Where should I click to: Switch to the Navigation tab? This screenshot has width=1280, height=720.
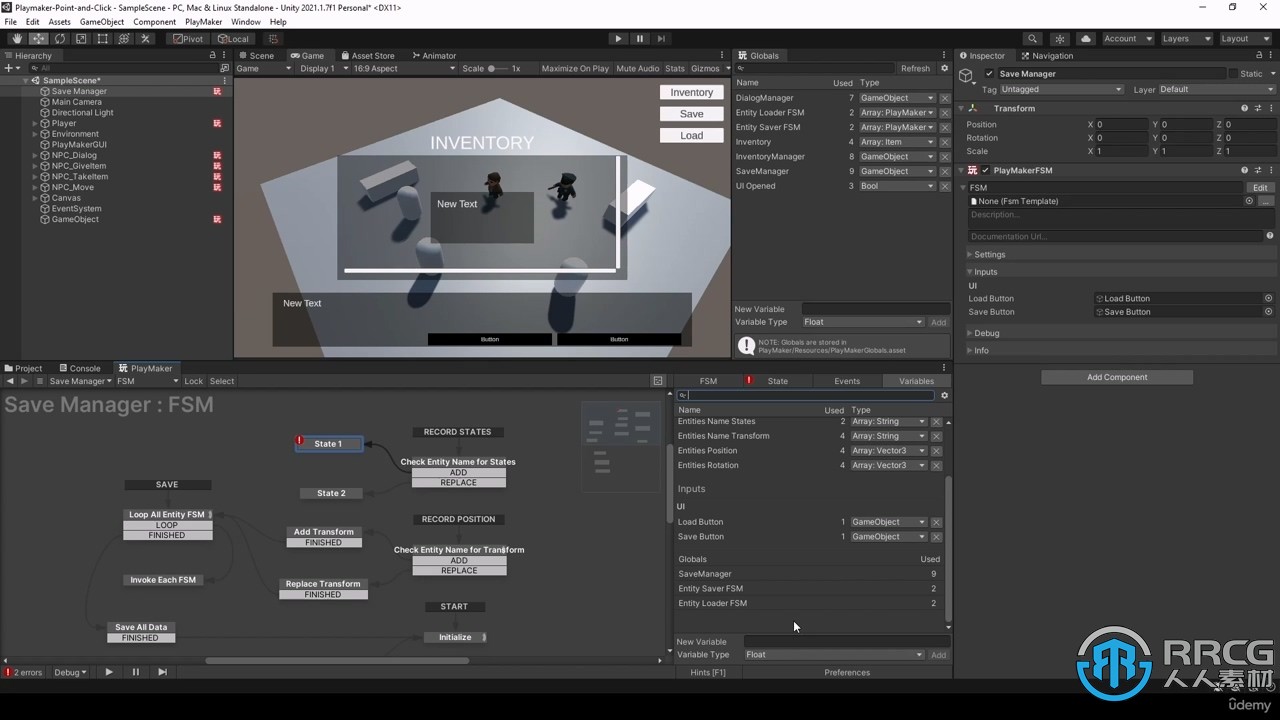(1046, 56)
